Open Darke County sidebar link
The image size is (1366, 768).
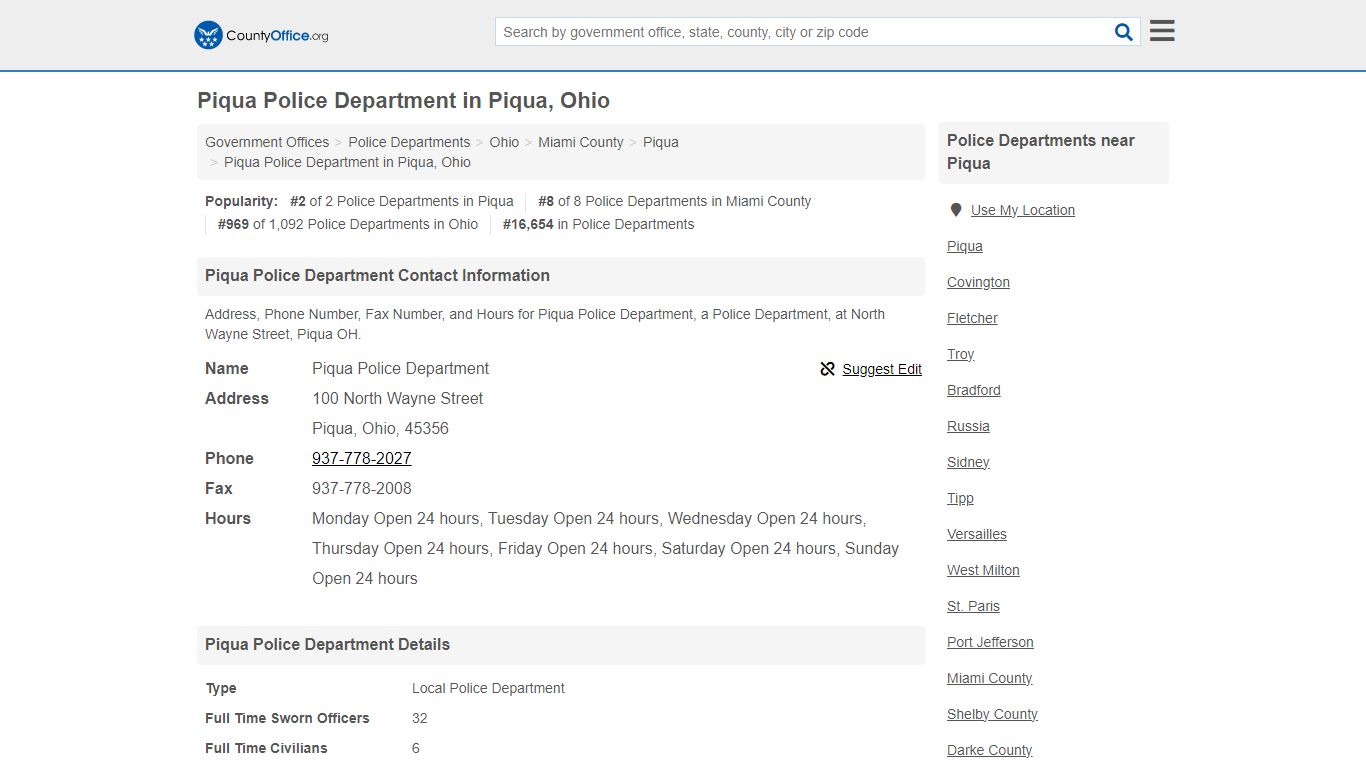(989, 750)
